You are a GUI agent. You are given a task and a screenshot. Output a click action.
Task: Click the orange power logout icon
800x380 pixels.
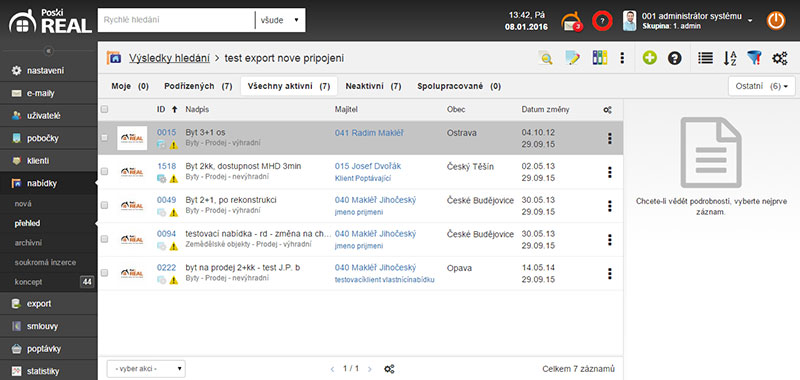776,20
